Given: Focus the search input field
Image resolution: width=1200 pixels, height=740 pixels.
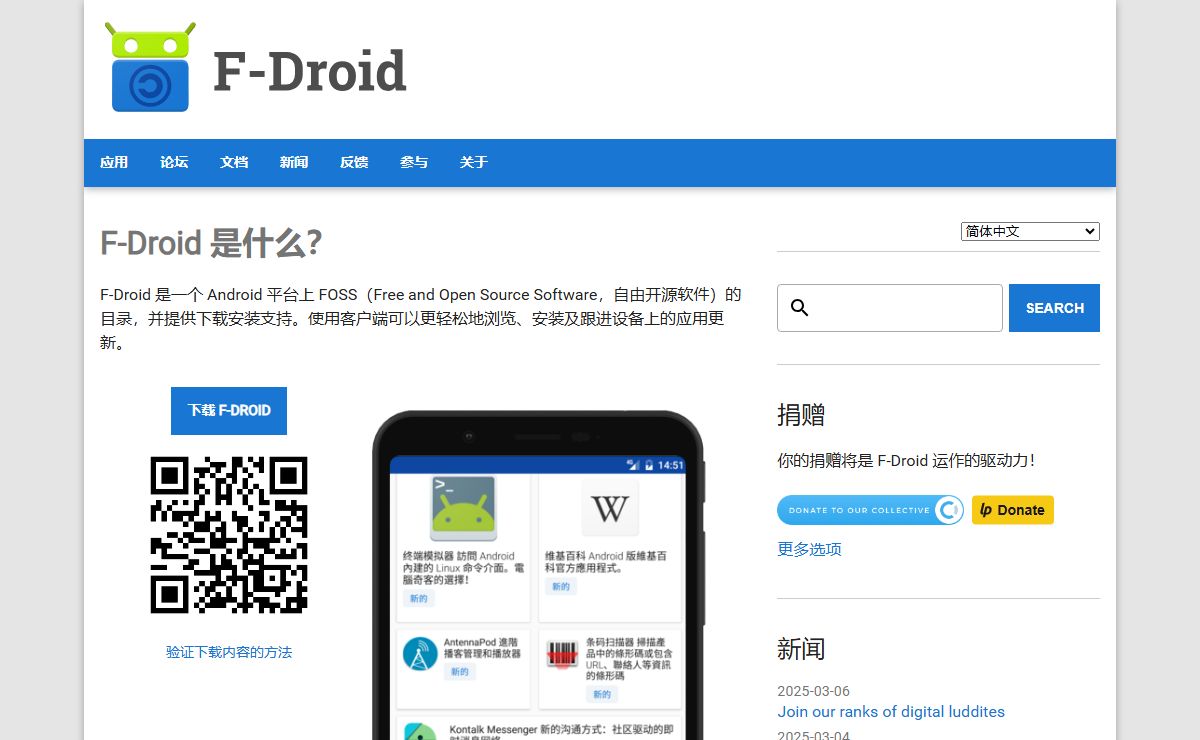Looking at the screenshot, I should coord(890,308).
